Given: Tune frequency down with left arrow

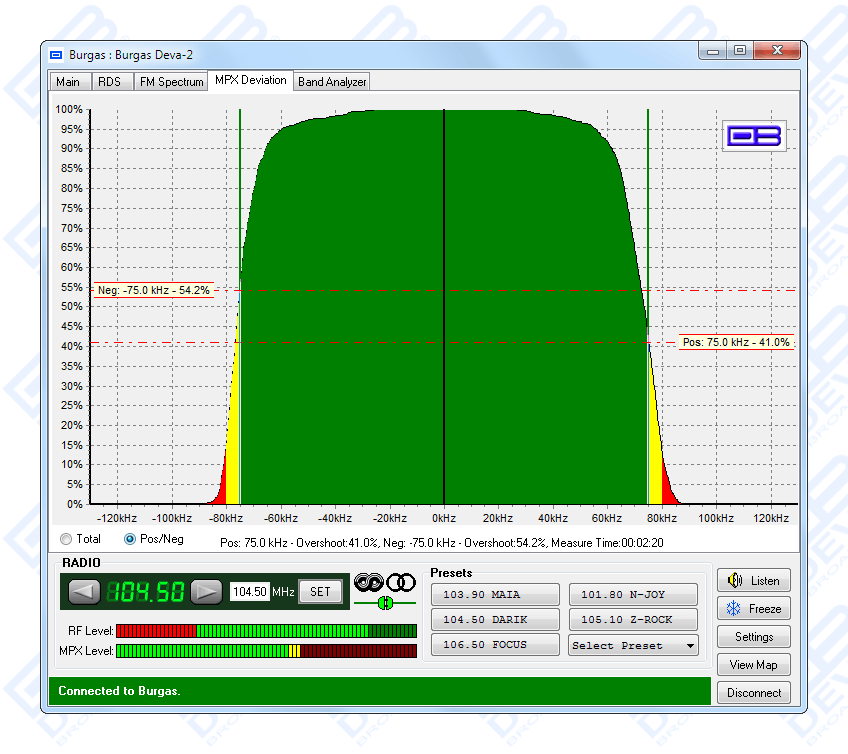Looking at the screenshot, I should coord(84,592).
